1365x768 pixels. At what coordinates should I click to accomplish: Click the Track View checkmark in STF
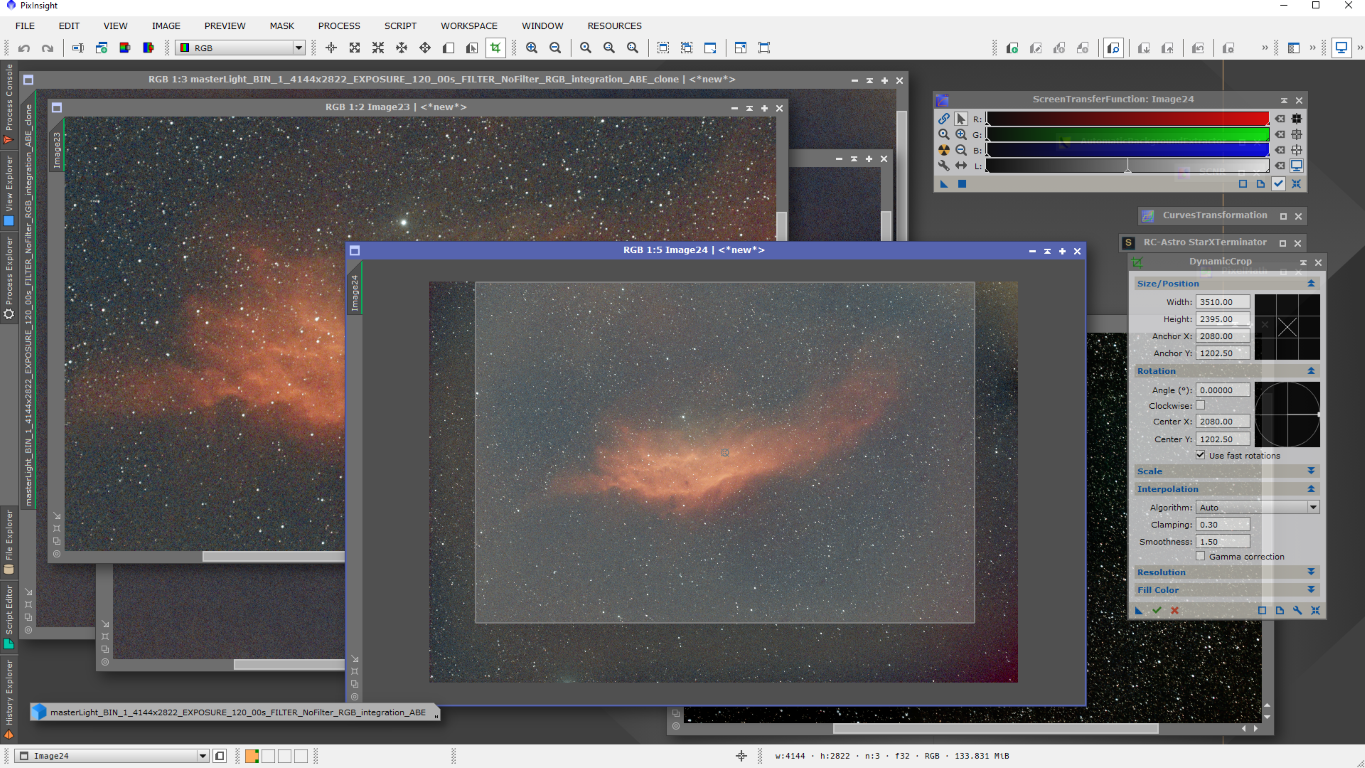pos(1278,184)
